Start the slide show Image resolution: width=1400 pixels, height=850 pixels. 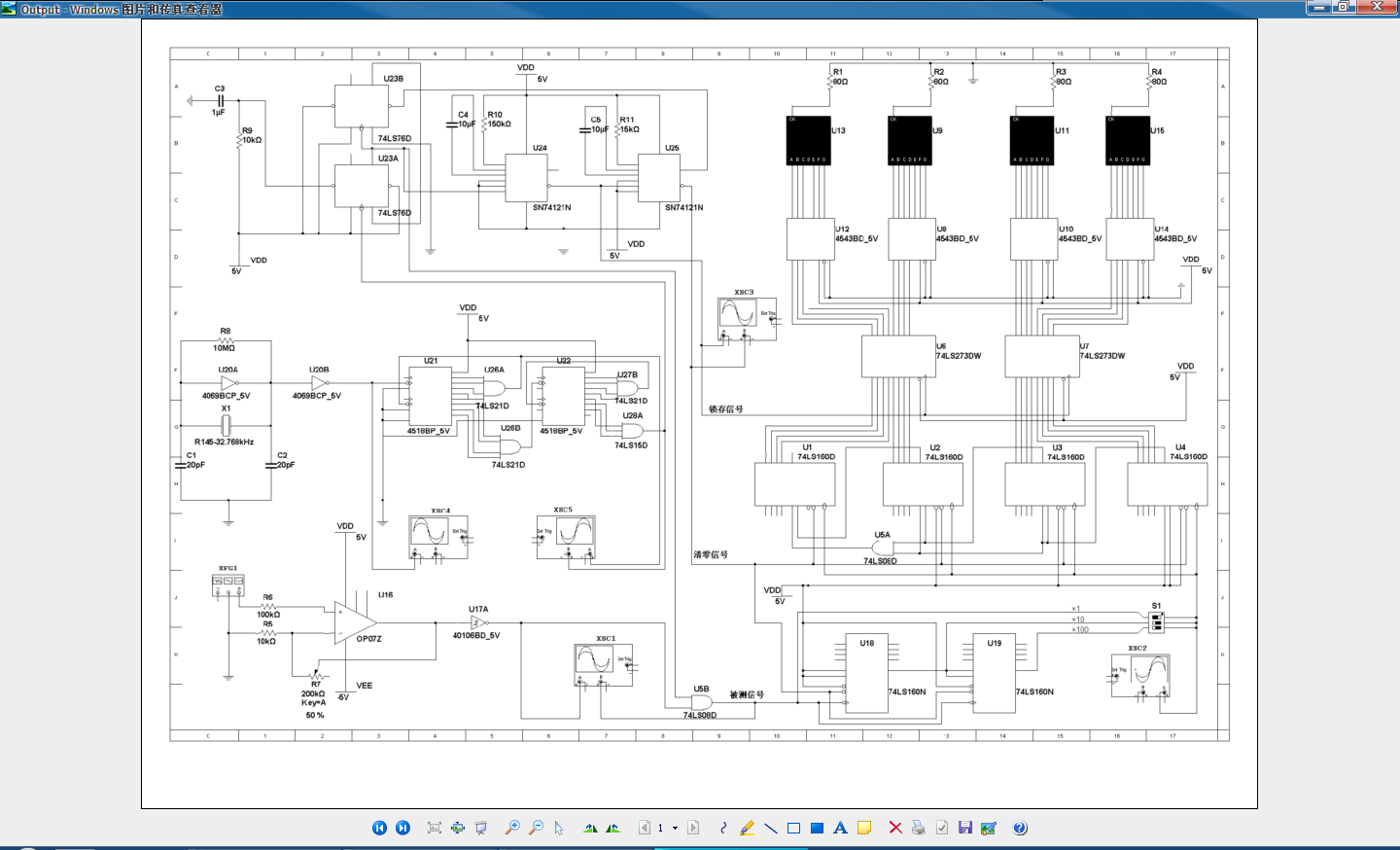[481, 828]
